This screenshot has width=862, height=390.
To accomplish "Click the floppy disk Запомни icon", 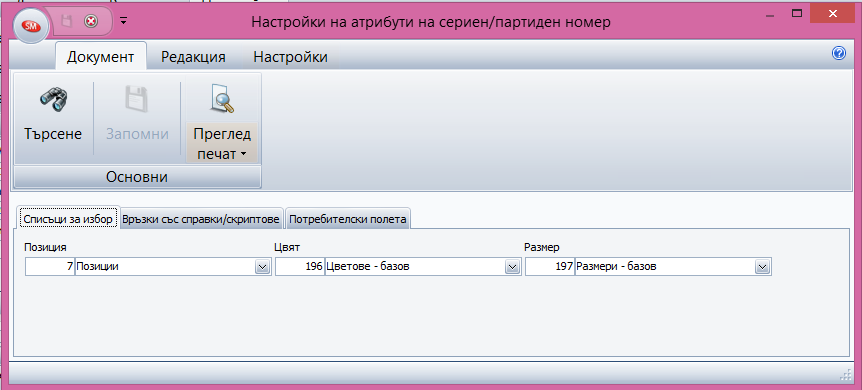I will pos(137,100).
